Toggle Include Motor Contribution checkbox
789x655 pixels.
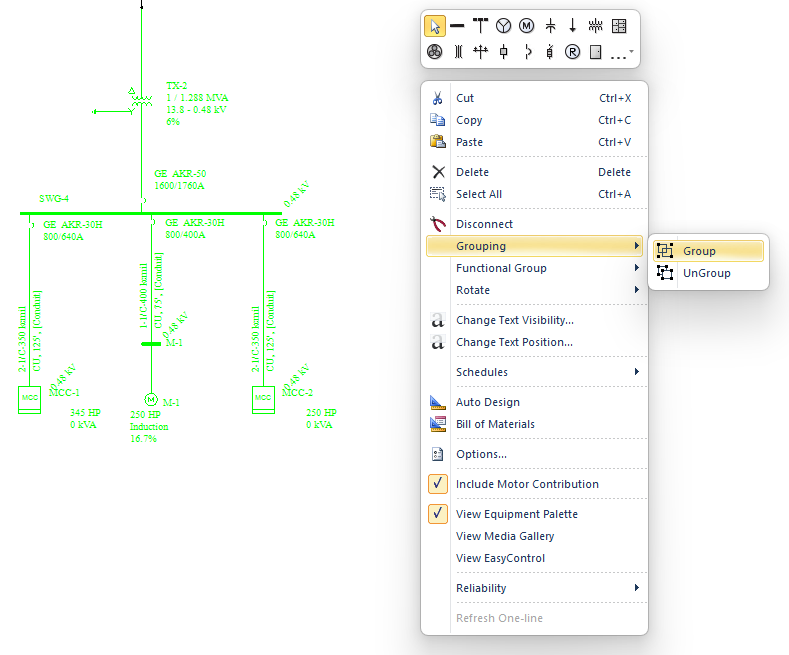438,484
